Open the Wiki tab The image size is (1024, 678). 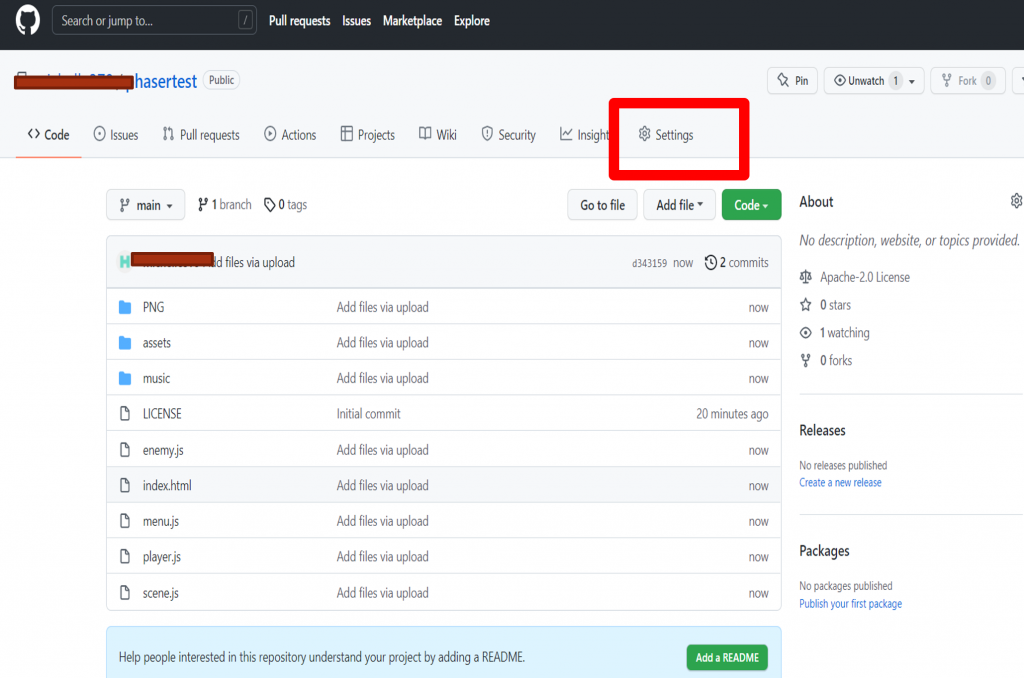pyautogui.click(x=438, y=135)
